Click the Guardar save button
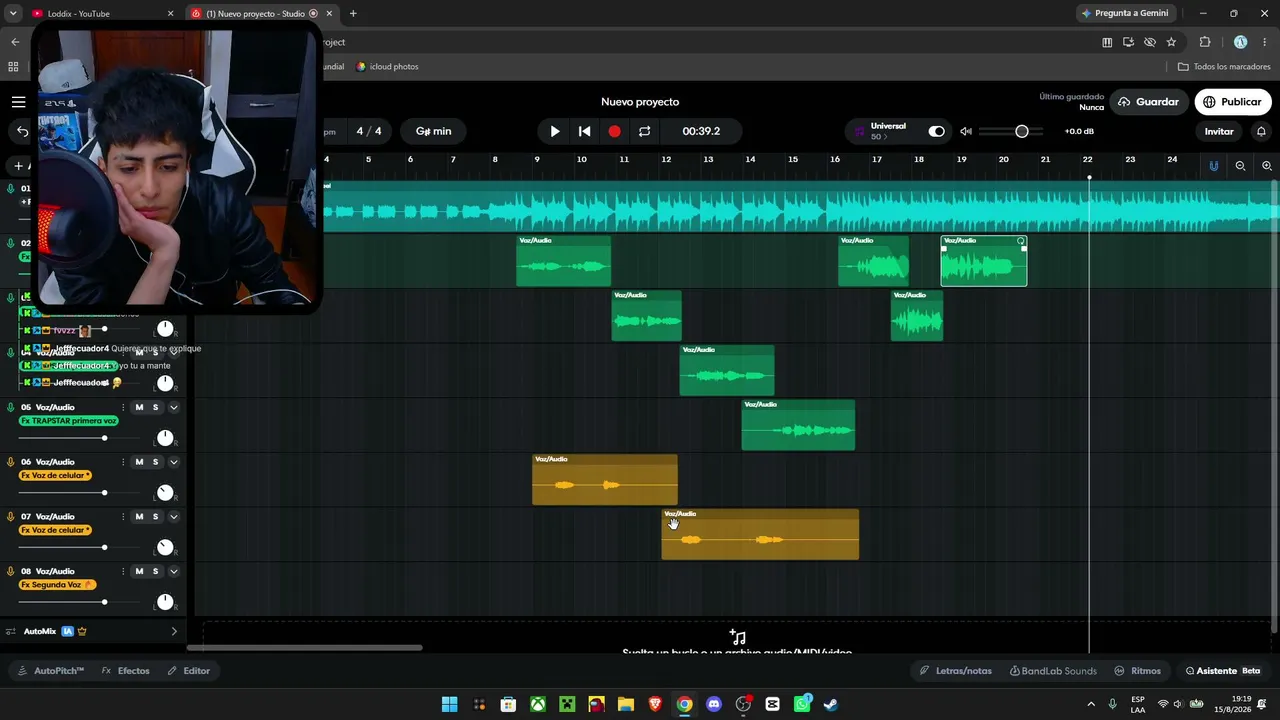Image resolution: width=1280 pixels, height=720 pixels. (x=1148, y=102)
